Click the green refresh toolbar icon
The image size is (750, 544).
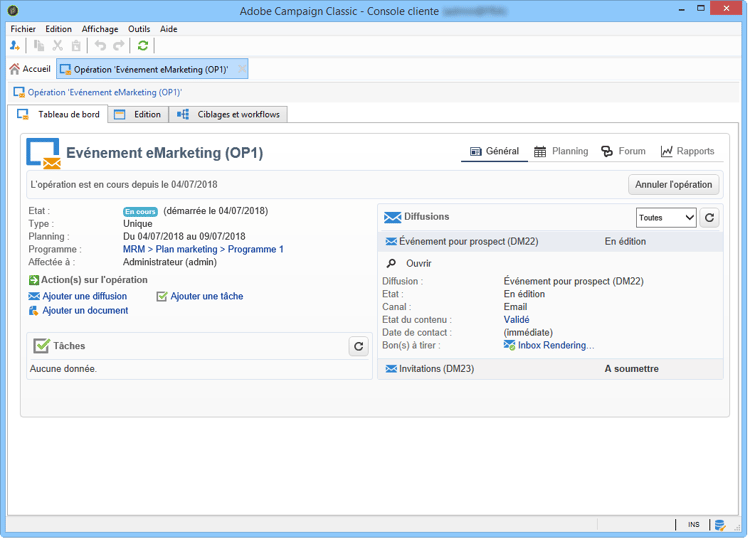pyautogui.click(x=143, y=45)
